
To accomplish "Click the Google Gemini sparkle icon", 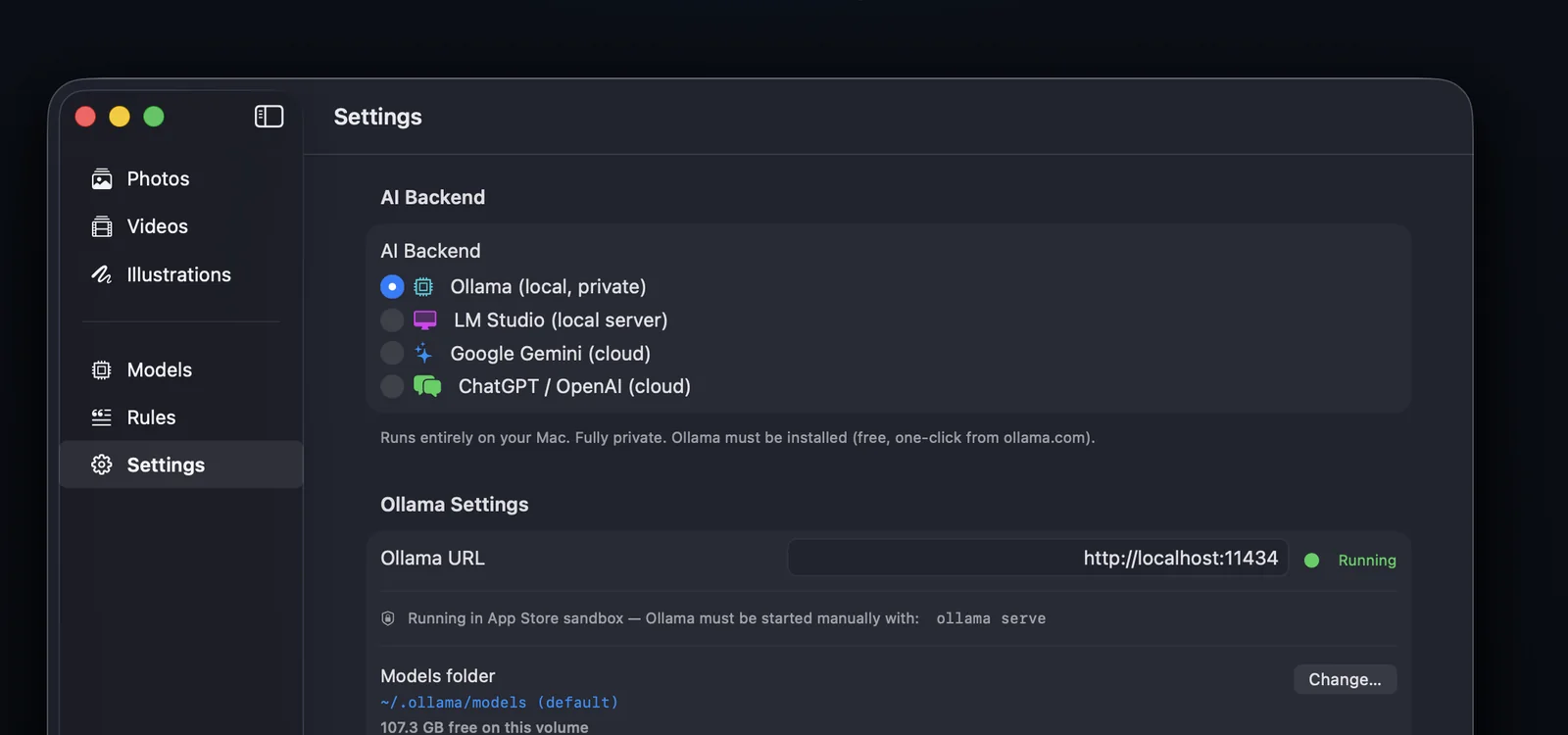I will coord(423,353).
